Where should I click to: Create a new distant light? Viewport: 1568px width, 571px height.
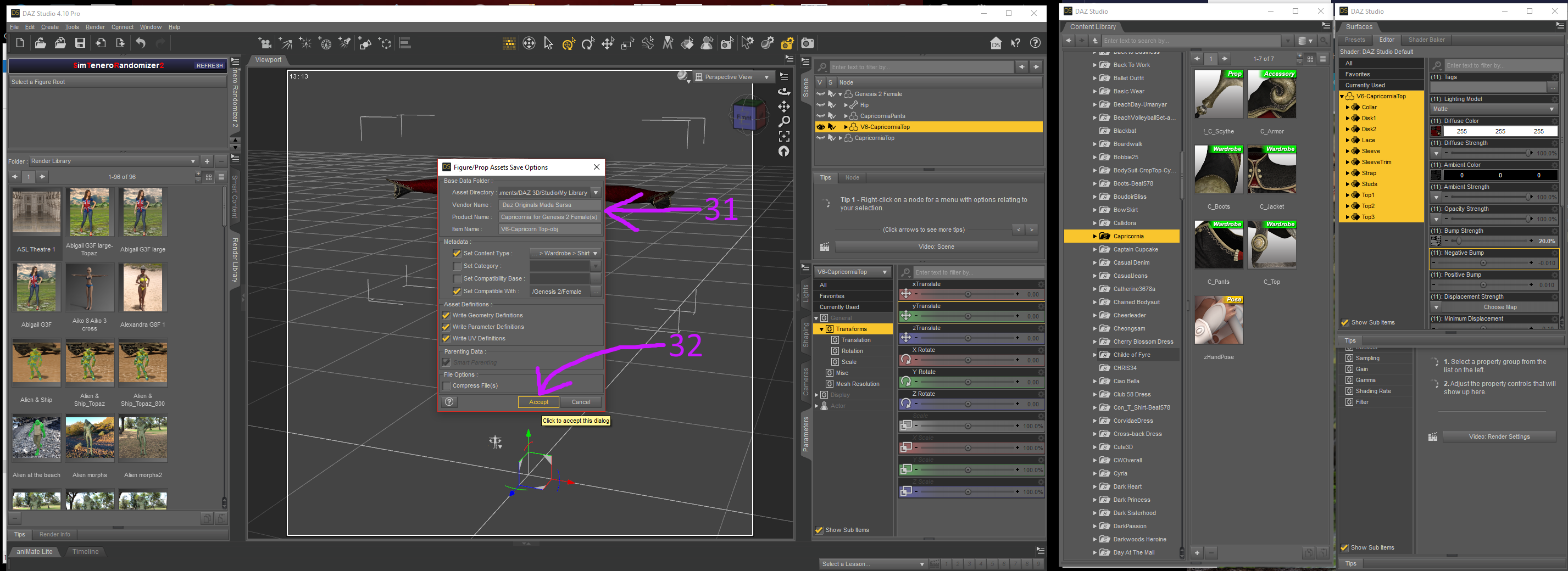coord(285,43)
